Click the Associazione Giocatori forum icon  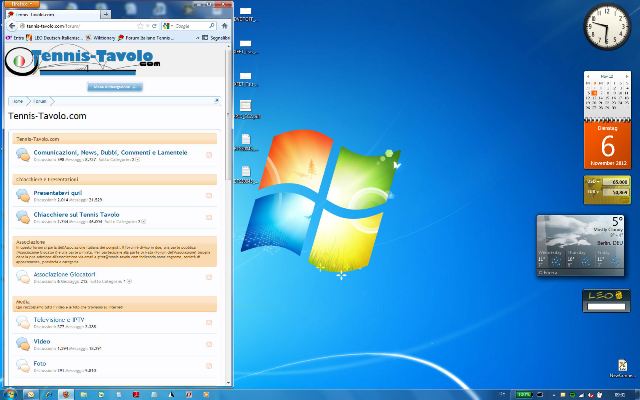(23, 277)
